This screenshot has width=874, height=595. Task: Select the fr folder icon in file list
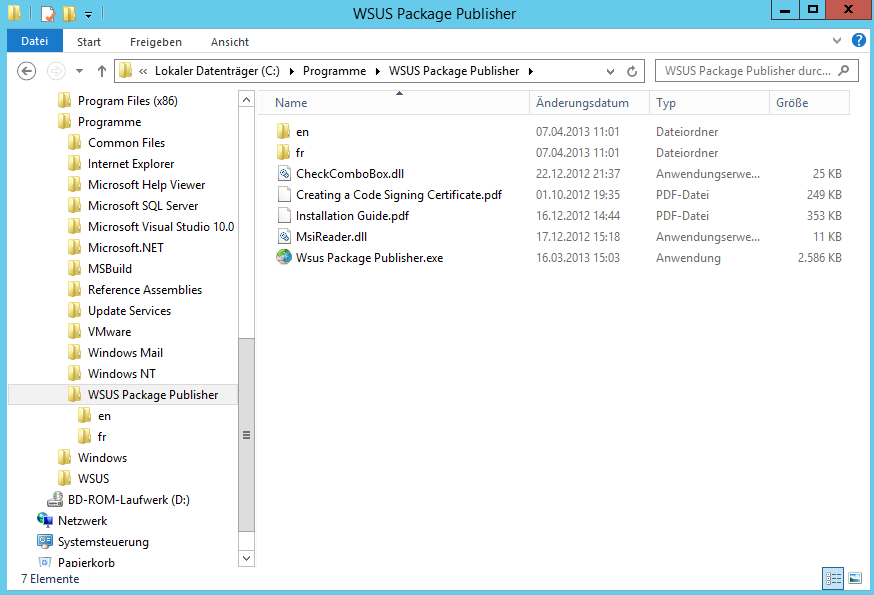point(284,152)
